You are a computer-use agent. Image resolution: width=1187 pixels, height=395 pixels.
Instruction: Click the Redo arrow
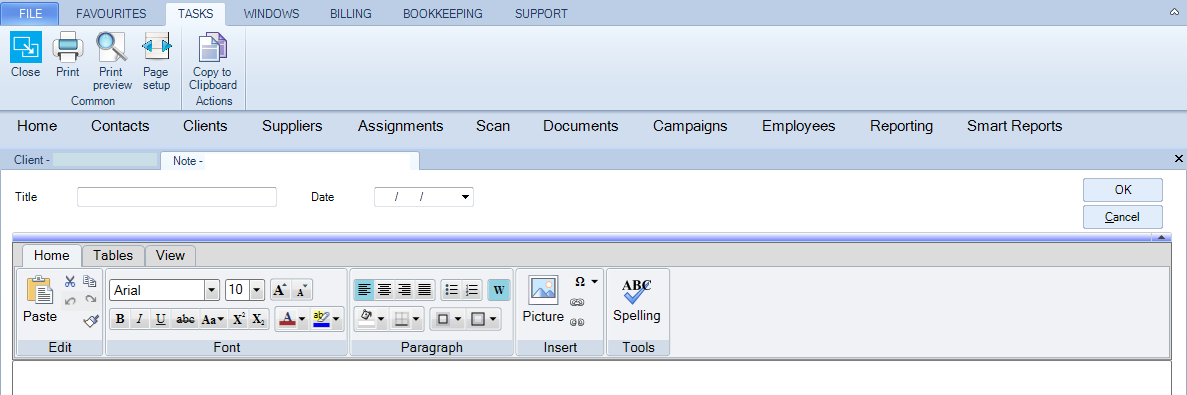tap(90, 300)
